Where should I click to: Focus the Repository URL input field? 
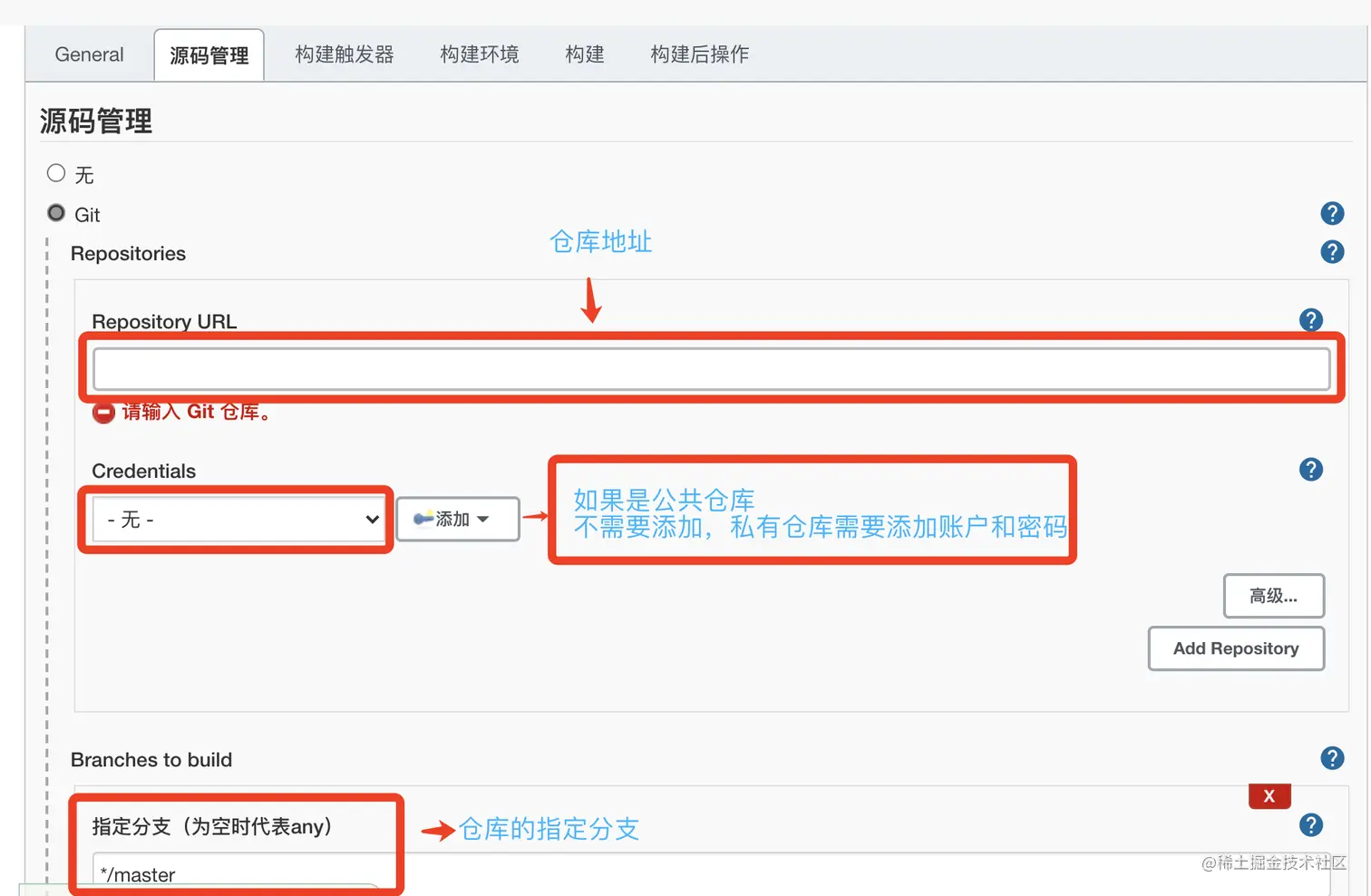click(x=712, y=369)
